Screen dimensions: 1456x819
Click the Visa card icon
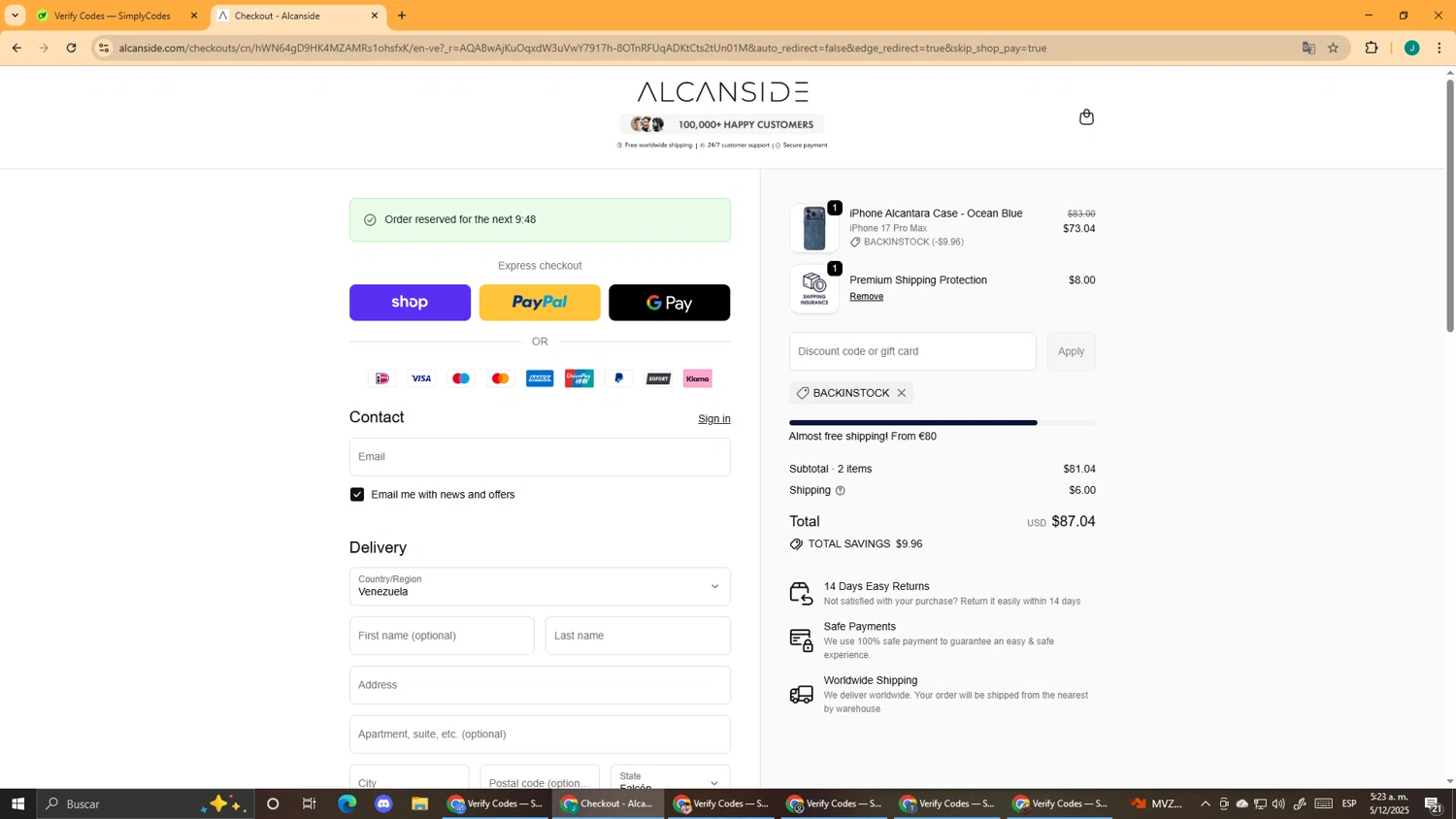pyautogui.click(x=421, y=378)
